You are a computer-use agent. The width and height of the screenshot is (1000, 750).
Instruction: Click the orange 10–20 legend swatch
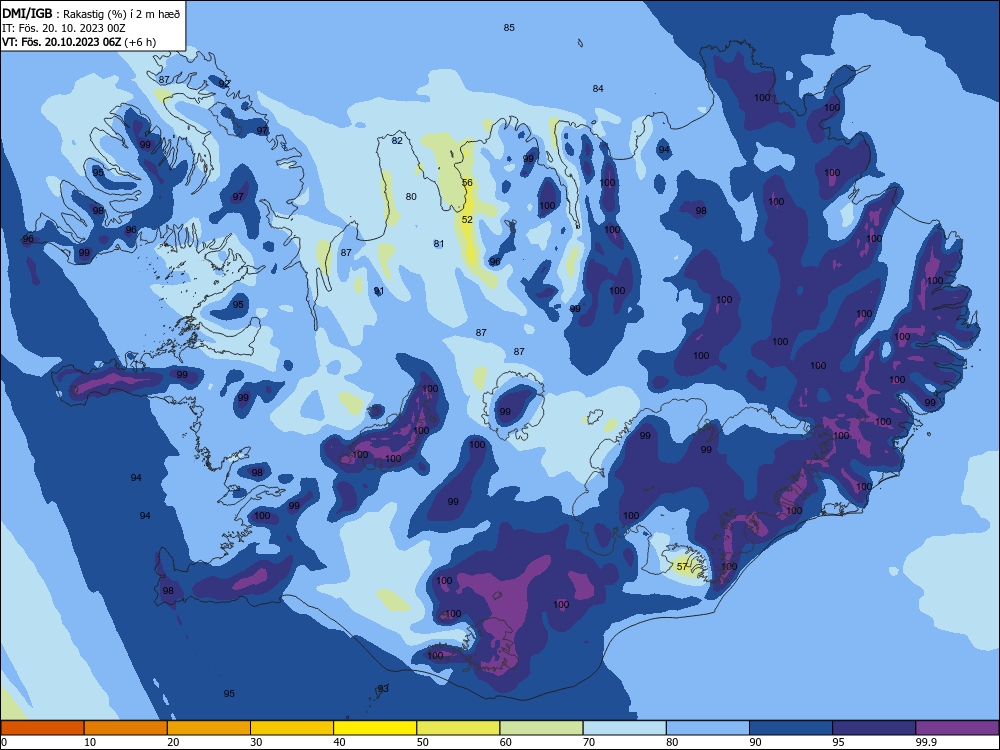click(126, 728)
